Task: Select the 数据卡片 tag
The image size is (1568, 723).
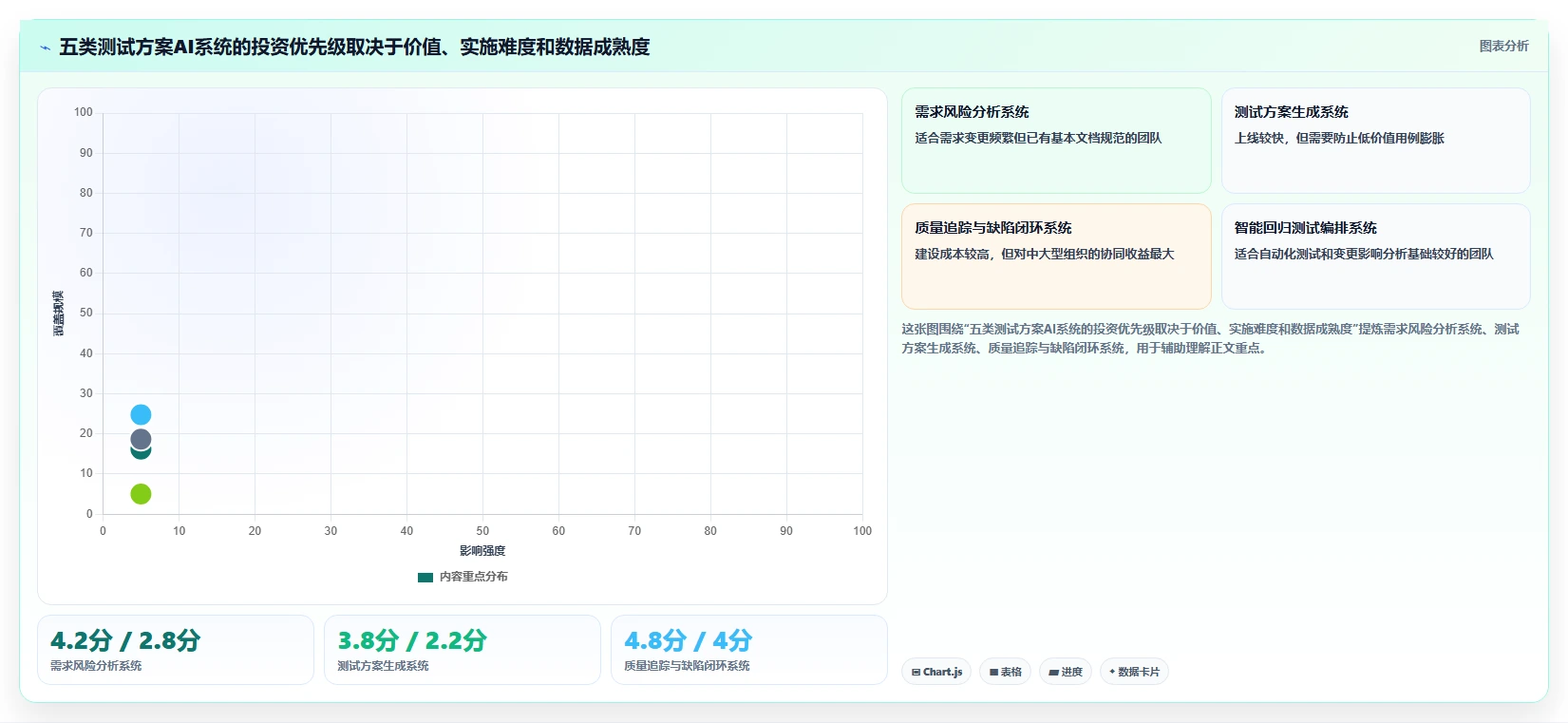Action: coord(1134,672)
